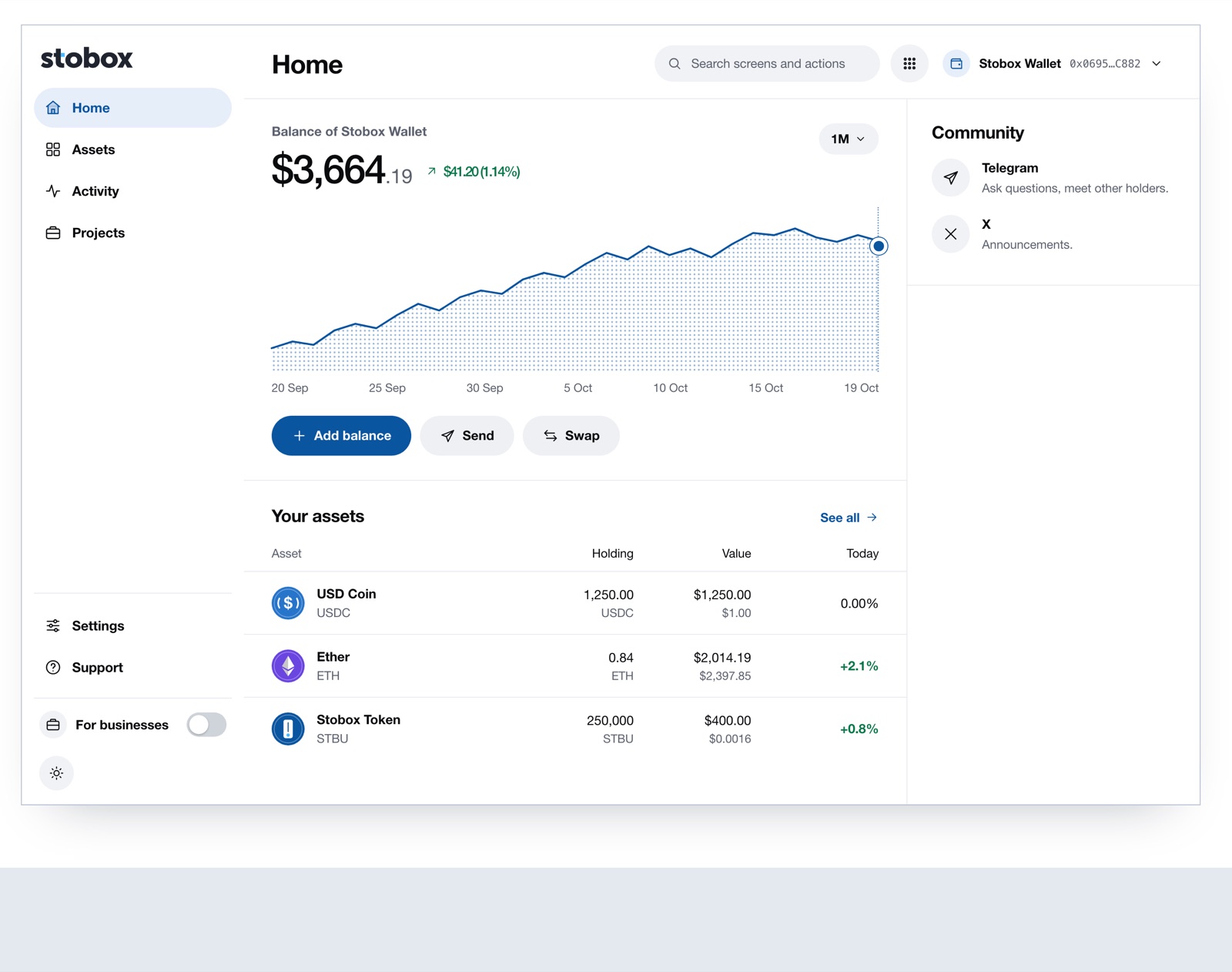
Task: Click the chart's current value marker
Action: pyautogui.click(x=879, y=246)
